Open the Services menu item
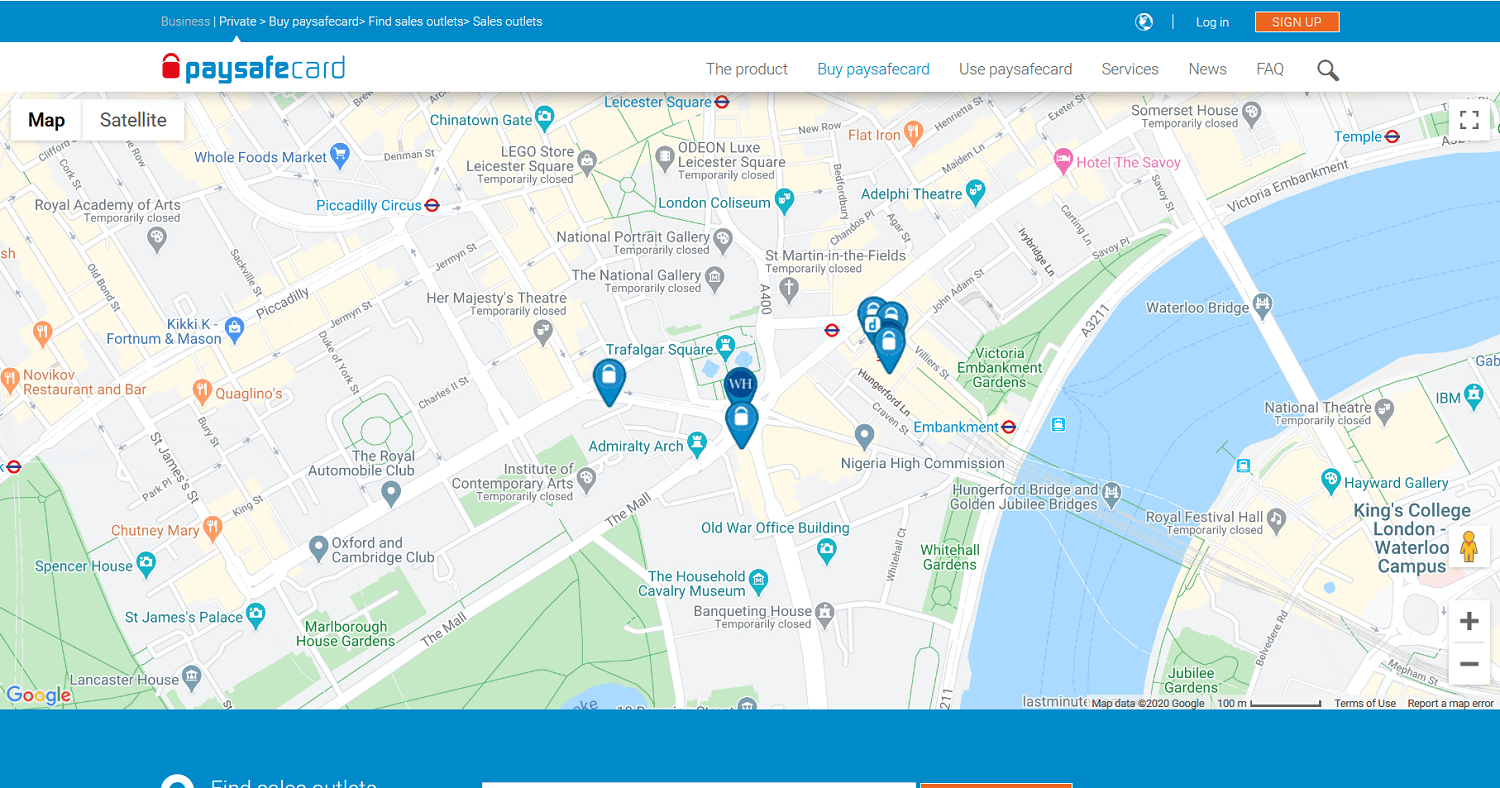Screen dimensions: 1500x788 pos(1130,69)
